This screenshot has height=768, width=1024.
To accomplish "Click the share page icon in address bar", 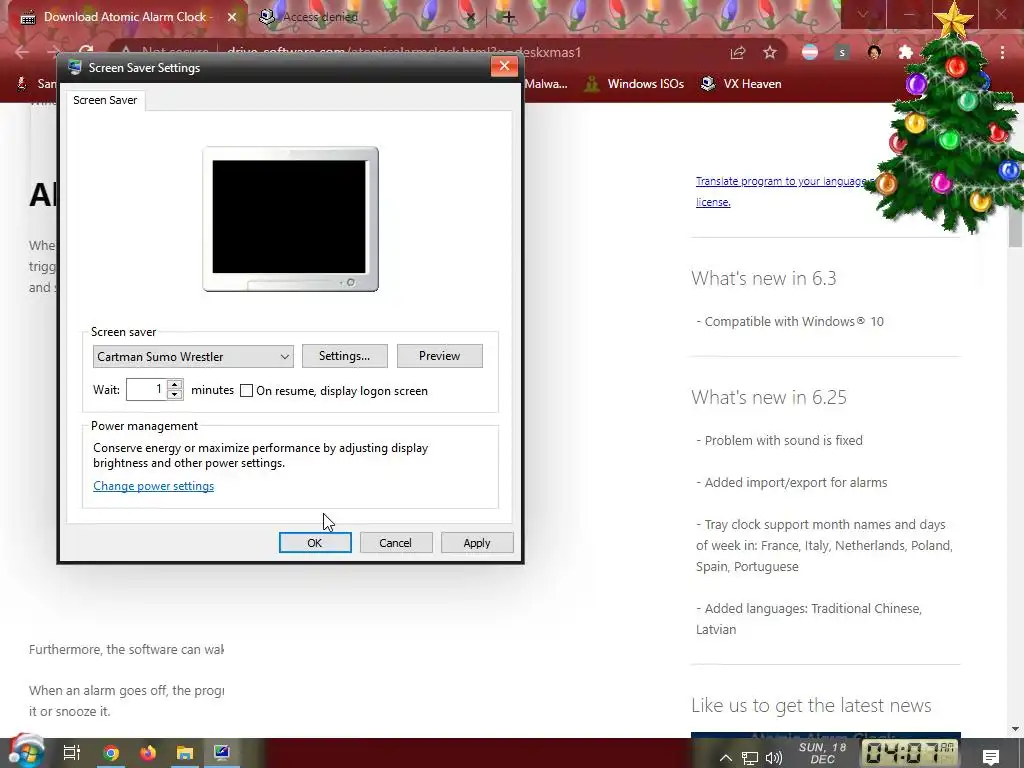I will click(x=738, y=53).
